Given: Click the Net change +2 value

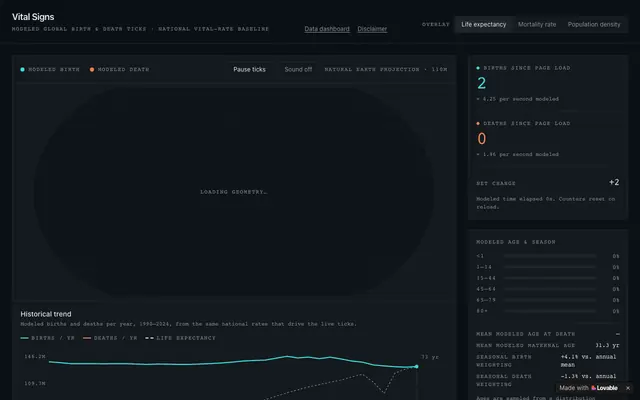Looking at the screenshot, I should [x=614, y=182].
